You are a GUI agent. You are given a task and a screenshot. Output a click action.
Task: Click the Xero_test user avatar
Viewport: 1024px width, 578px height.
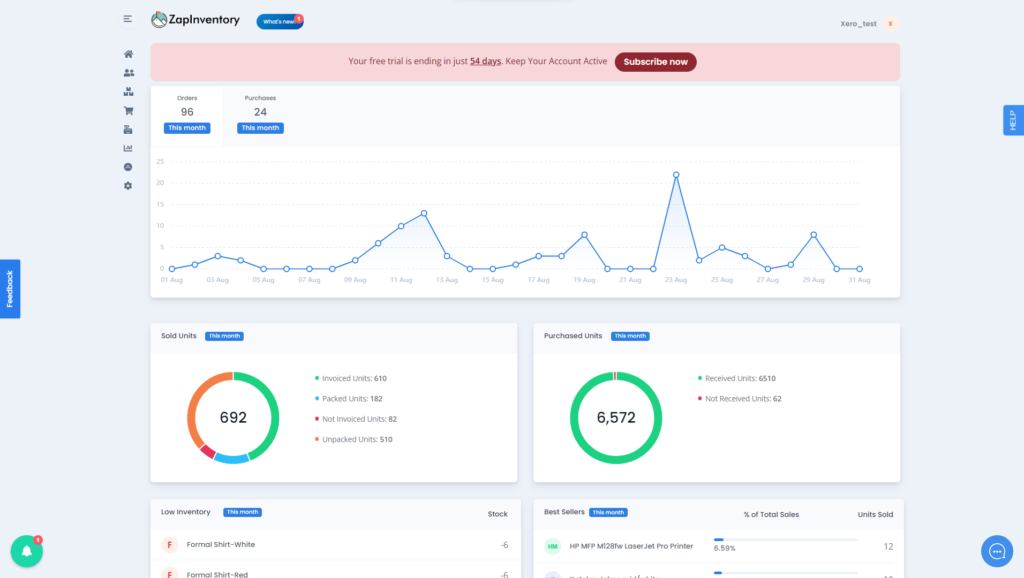pos(890,24)
